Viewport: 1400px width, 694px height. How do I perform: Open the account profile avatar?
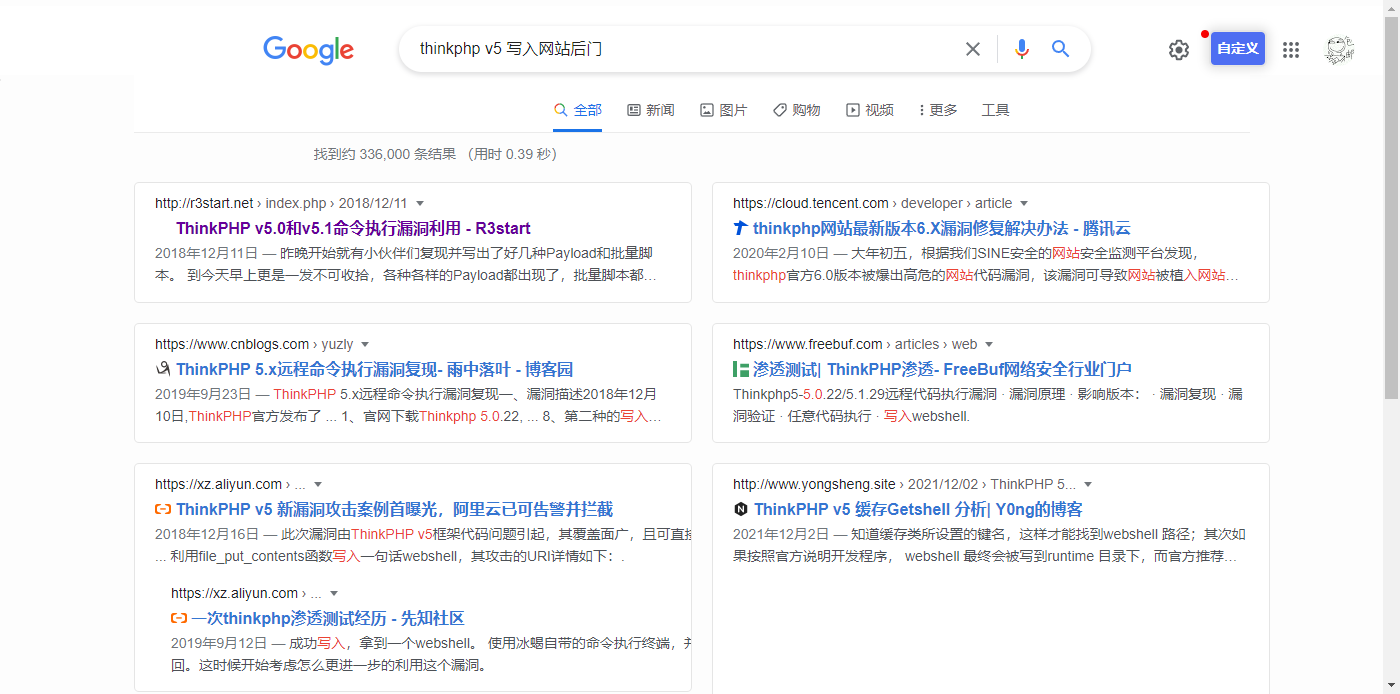tap(1340, 50)
